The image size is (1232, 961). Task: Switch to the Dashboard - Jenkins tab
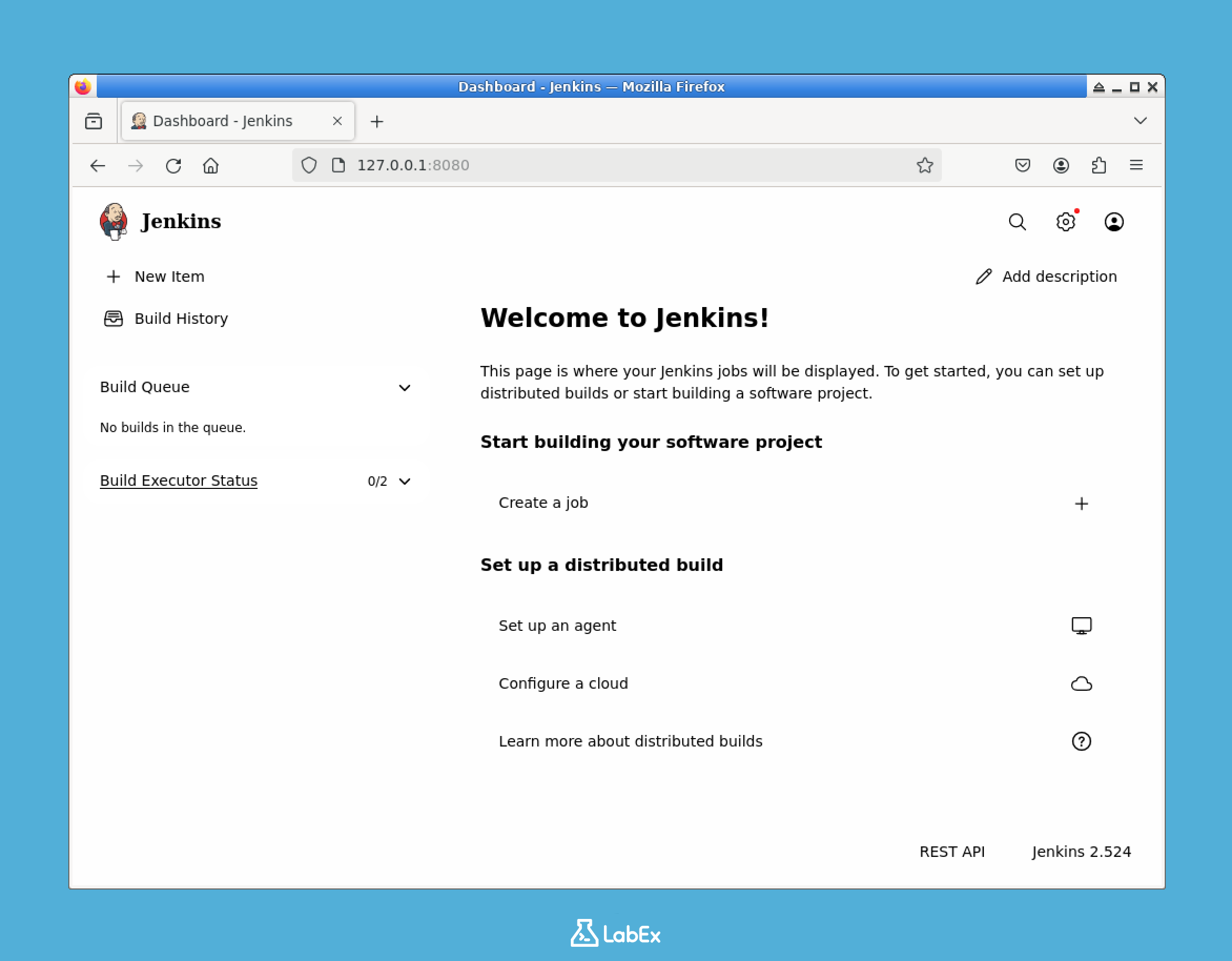pyautogui.click(x=222, y=120)
